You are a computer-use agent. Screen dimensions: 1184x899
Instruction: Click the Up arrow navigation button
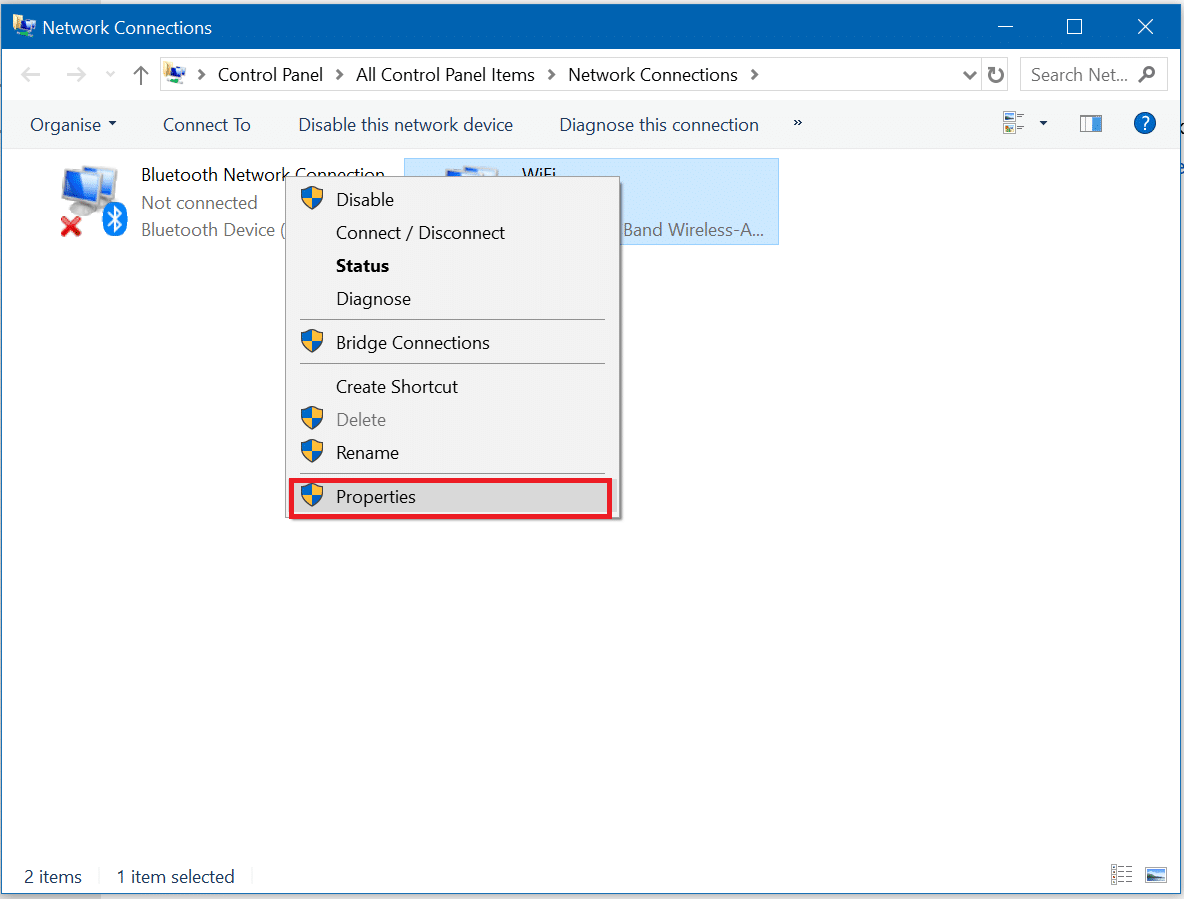pyautogui.click(x=141, y=75)
